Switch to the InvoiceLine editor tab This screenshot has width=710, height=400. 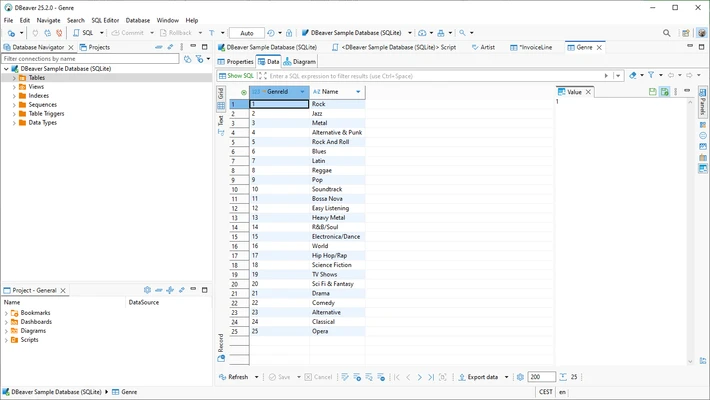531,47
